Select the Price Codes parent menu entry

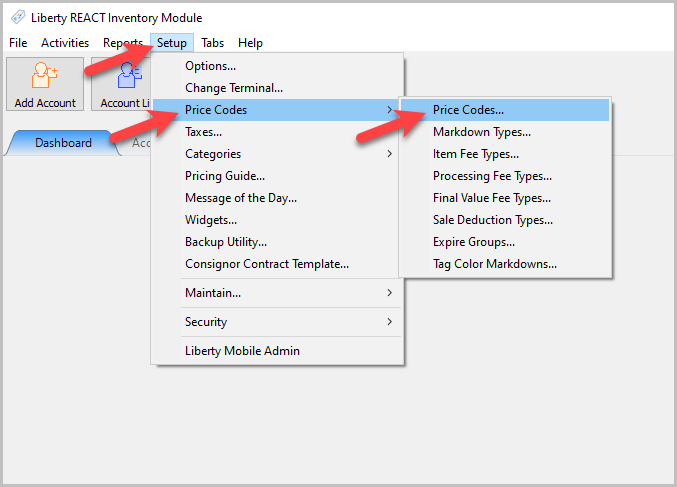[277, 110]
